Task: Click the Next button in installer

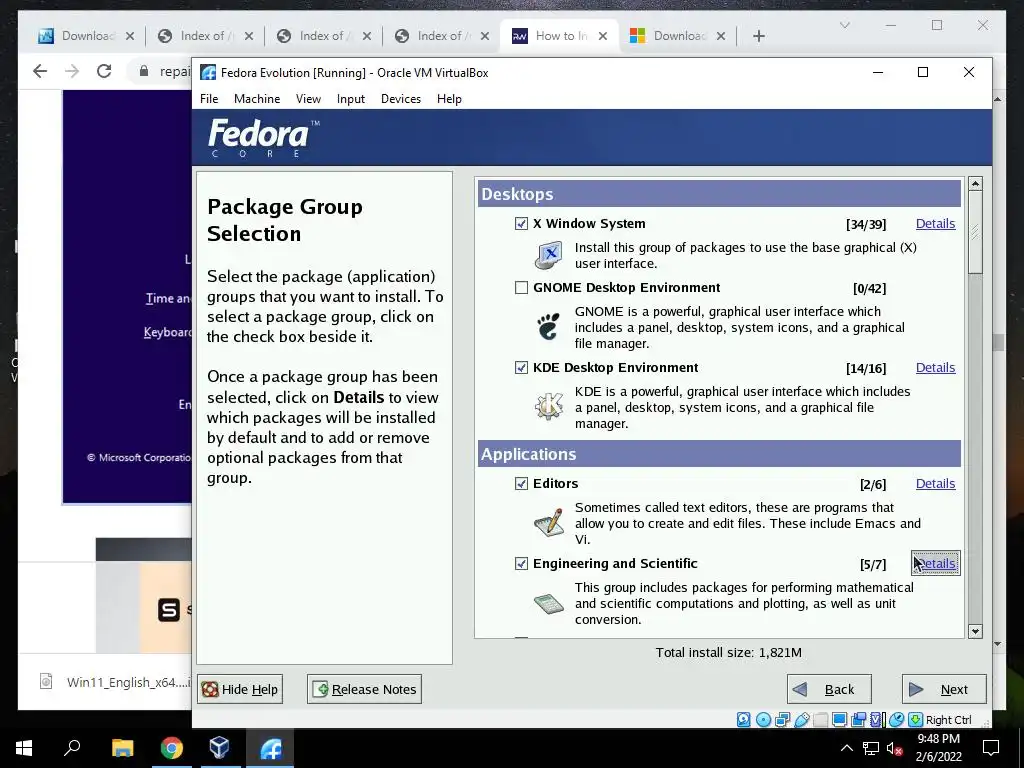Action: [x=944, y=689]
